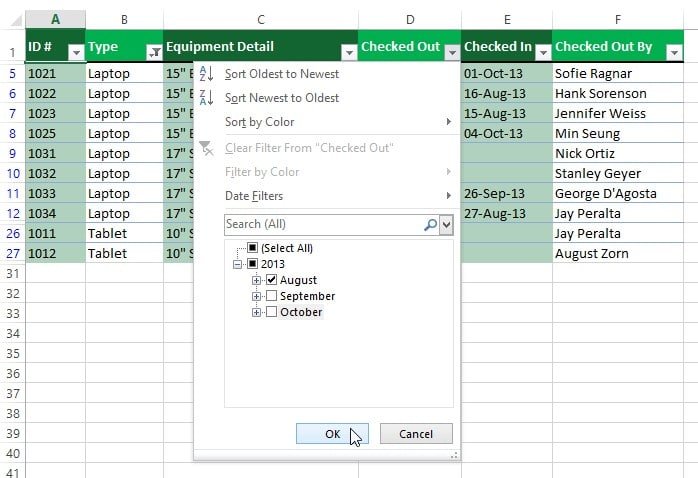Image resolution: width=698 pixels, height=478 pixels.
Task: Open the Sort by Color submenu
Action: tap(326, 122)
